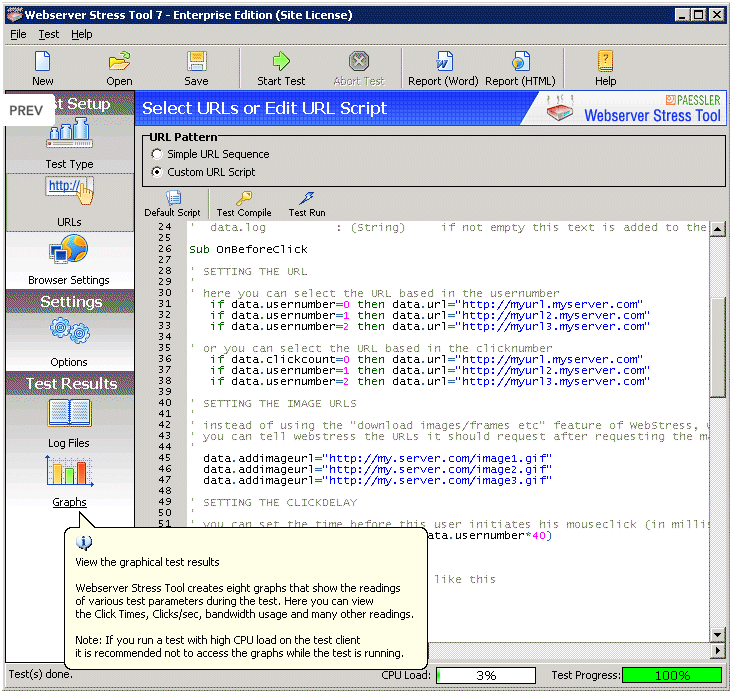The image size is (736, 694).
Task: Open the Help book icon
Action: pos(606,61)
